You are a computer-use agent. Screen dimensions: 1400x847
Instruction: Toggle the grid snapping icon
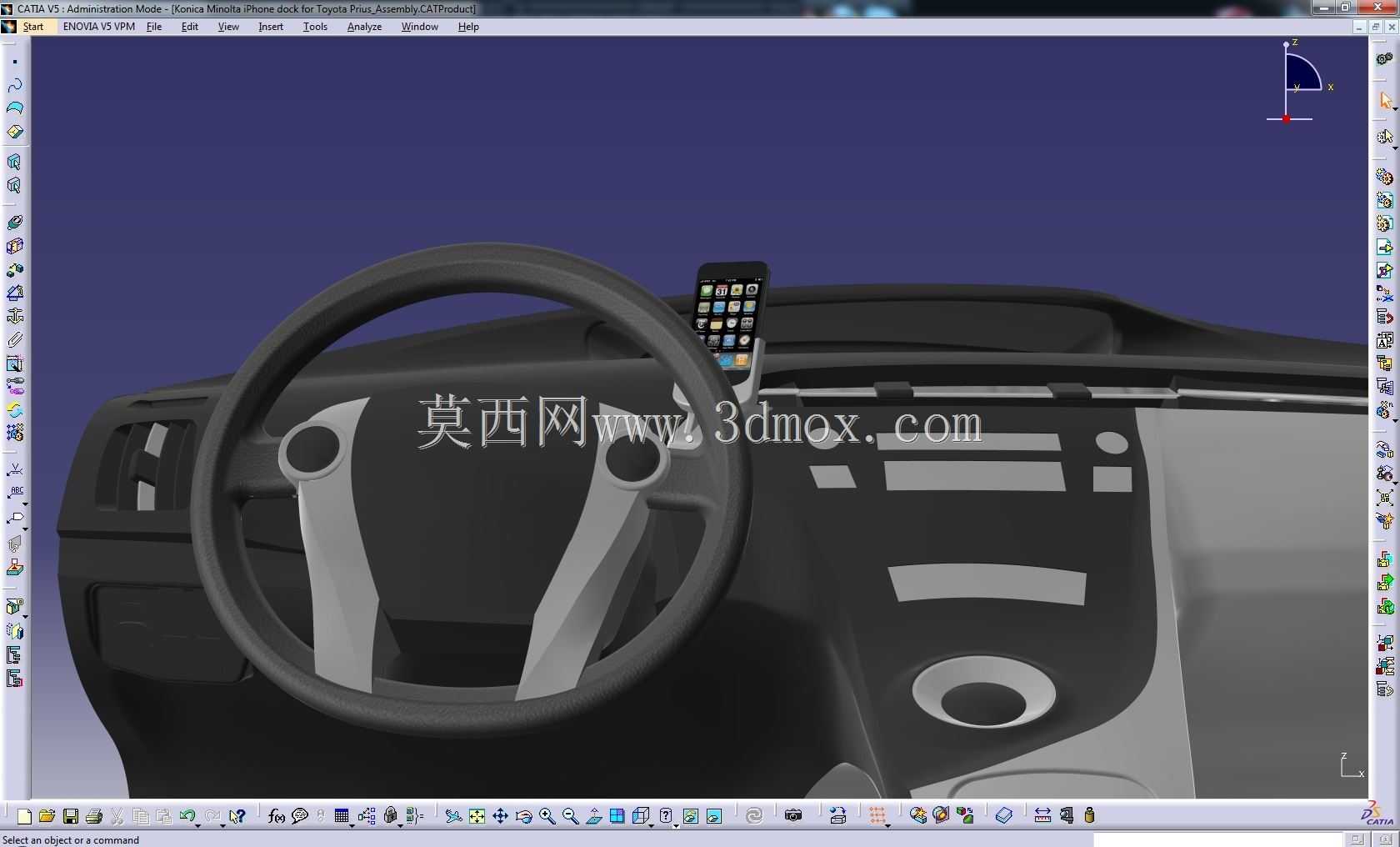[877, 815]
